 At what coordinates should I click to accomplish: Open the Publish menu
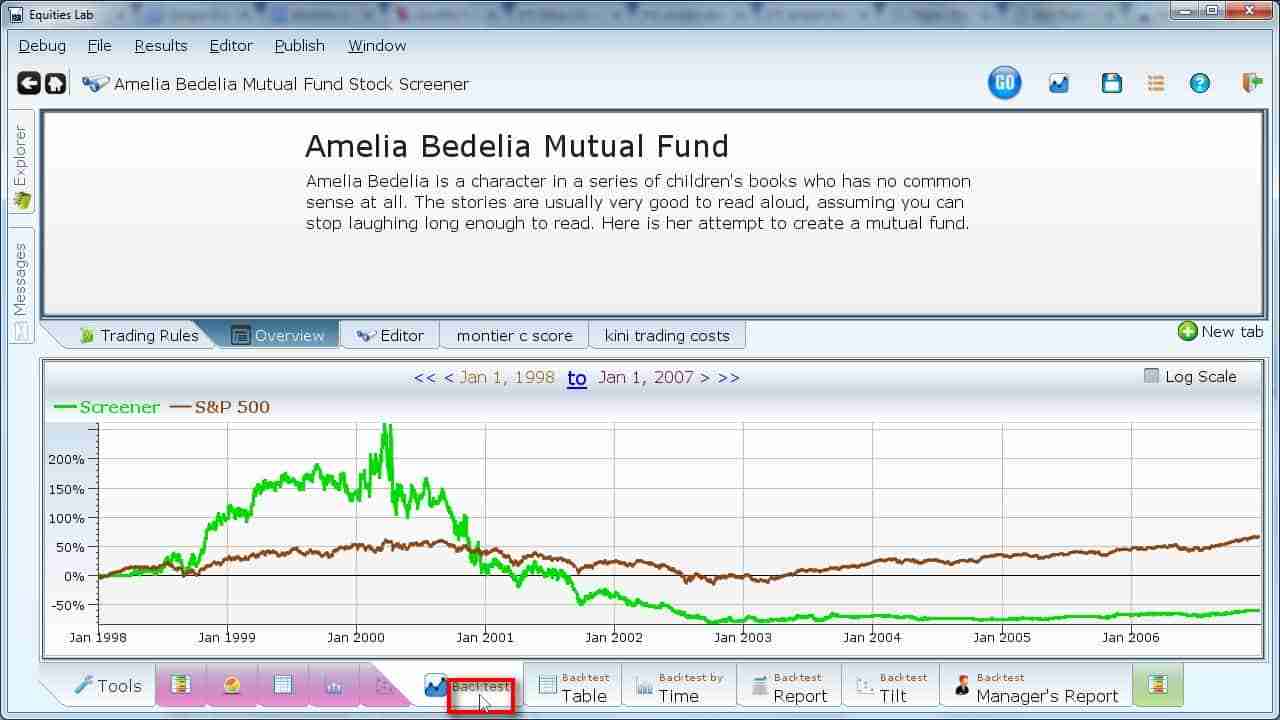[x=300, y=46]
